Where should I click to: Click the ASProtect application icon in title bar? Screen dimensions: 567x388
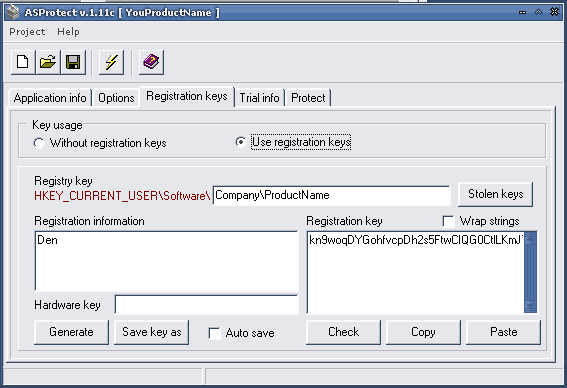point(13,12)
